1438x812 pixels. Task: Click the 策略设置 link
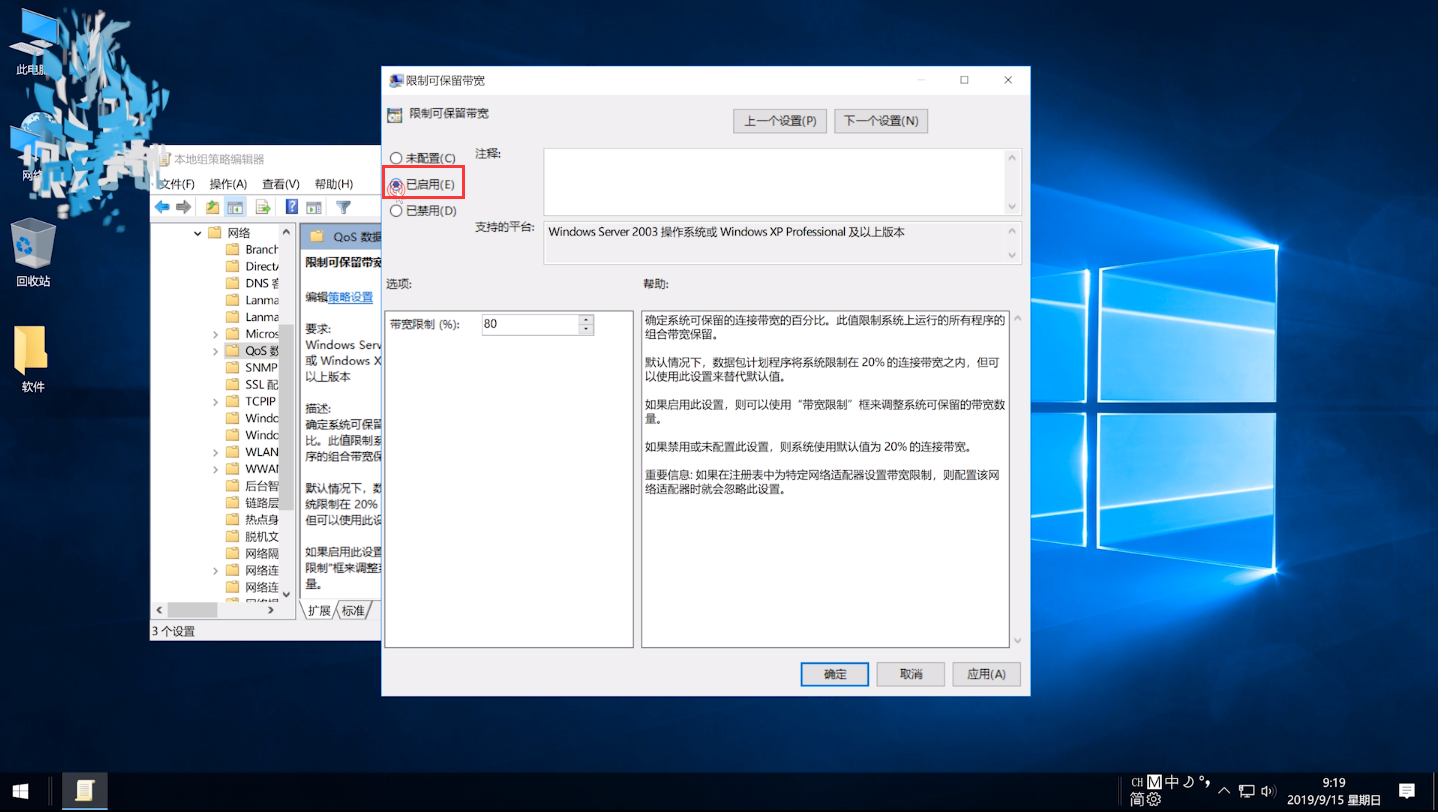pyautogui.click(x=350, y=297)
